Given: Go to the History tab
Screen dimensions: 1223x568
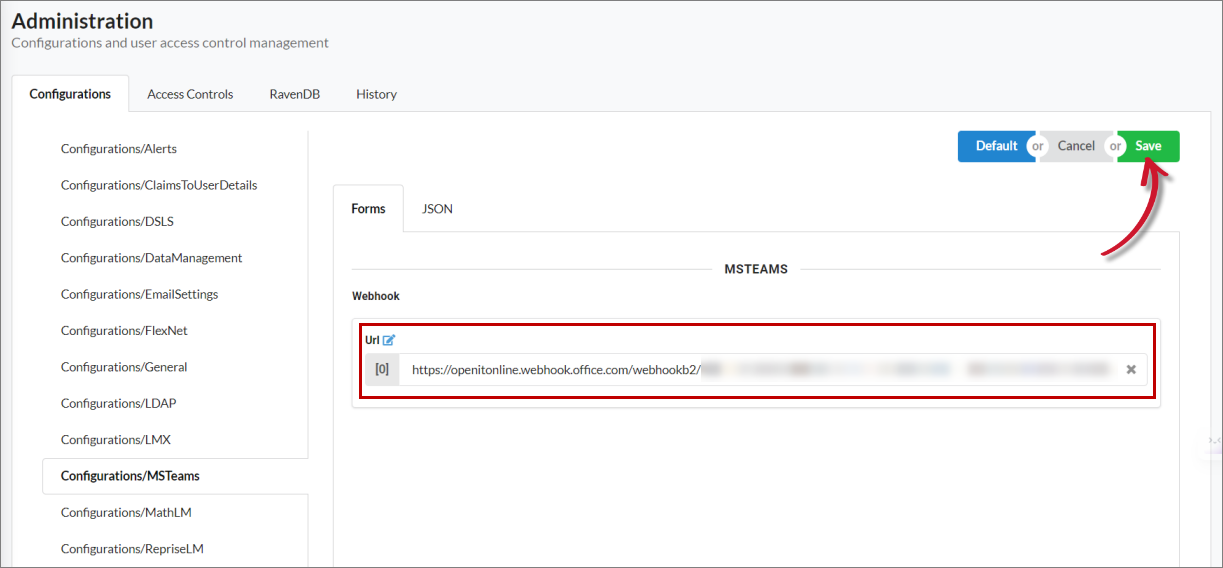Looking at the screenshot, I should click(x=376, y=94).
